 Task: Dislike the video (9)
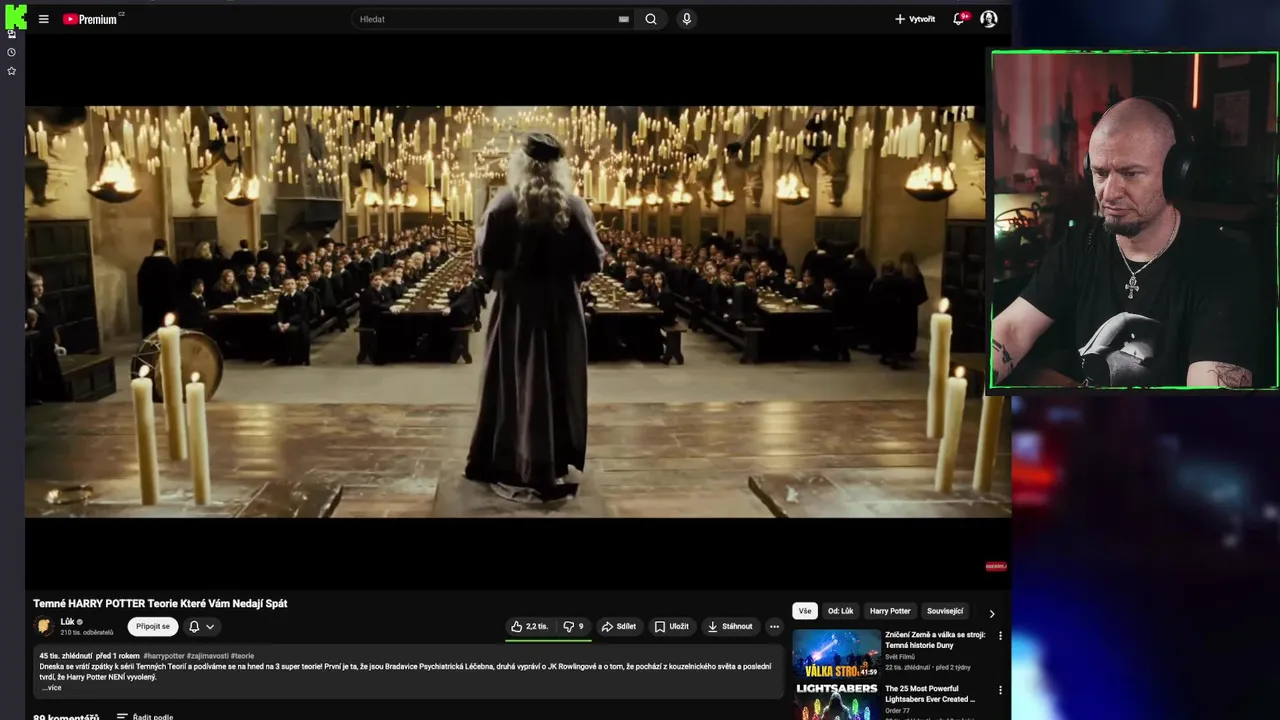pos(574,627)
